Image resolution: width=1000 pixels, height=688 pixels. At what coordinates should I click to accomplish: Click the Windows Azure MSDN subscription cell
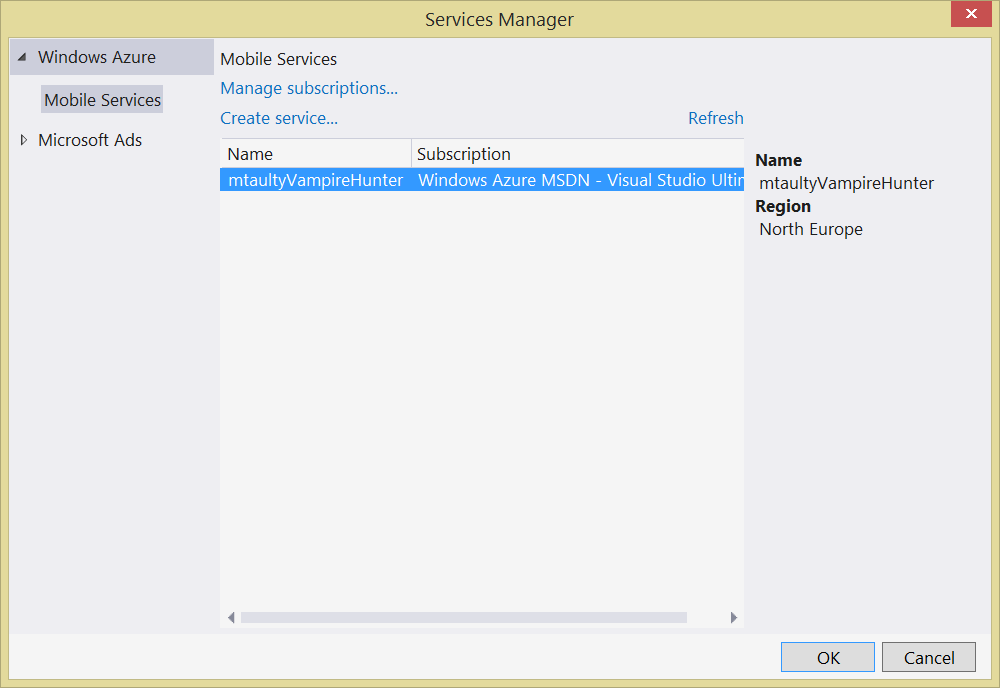coord(580,180)
